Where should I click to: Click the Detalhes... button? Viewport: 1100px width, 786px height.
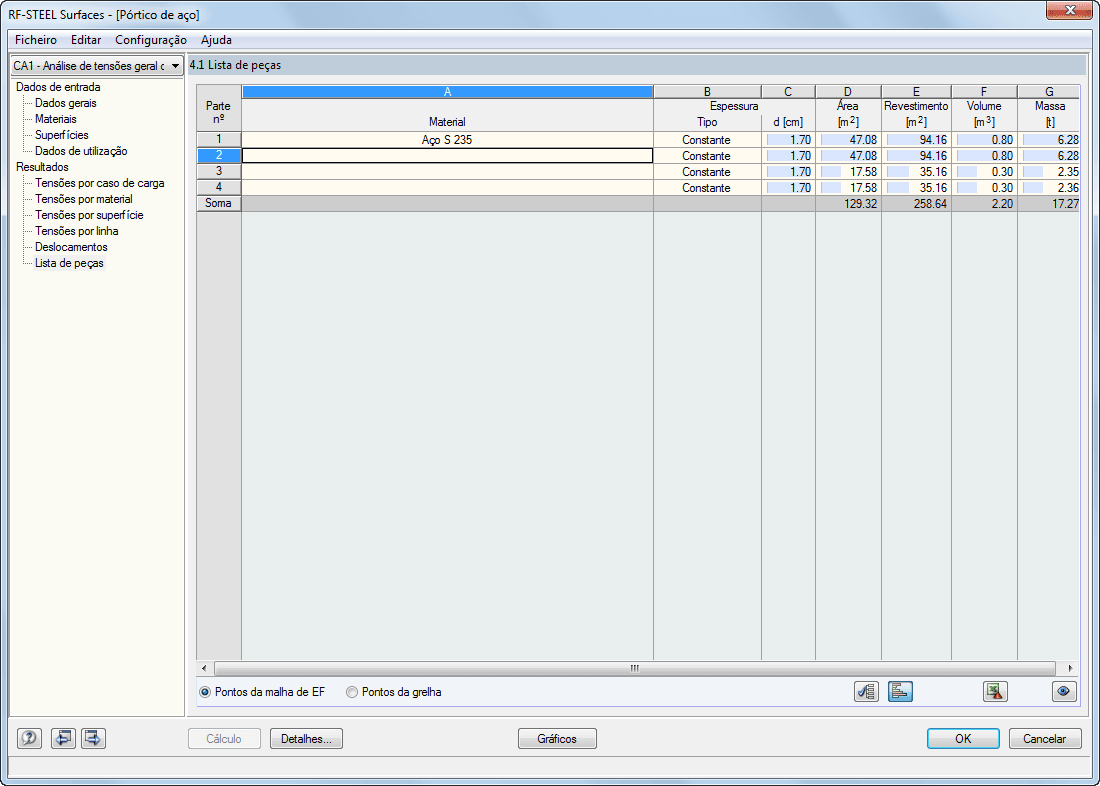(x=306, y=738)
